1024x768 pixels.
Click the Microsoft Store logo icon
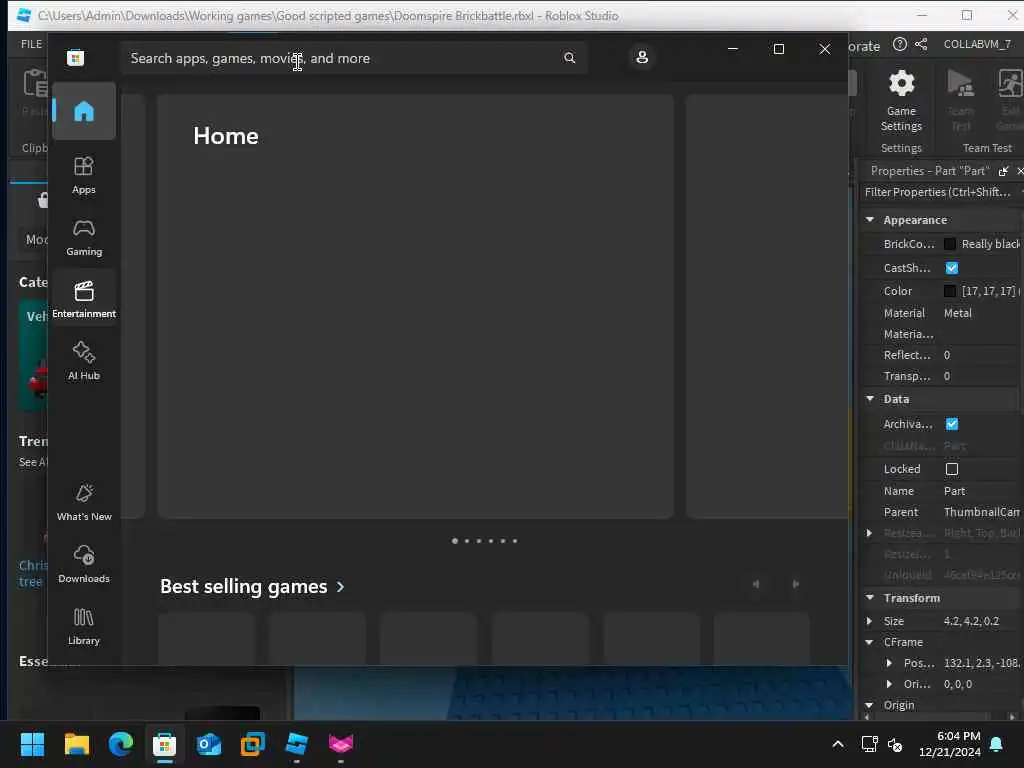point(76,58)
